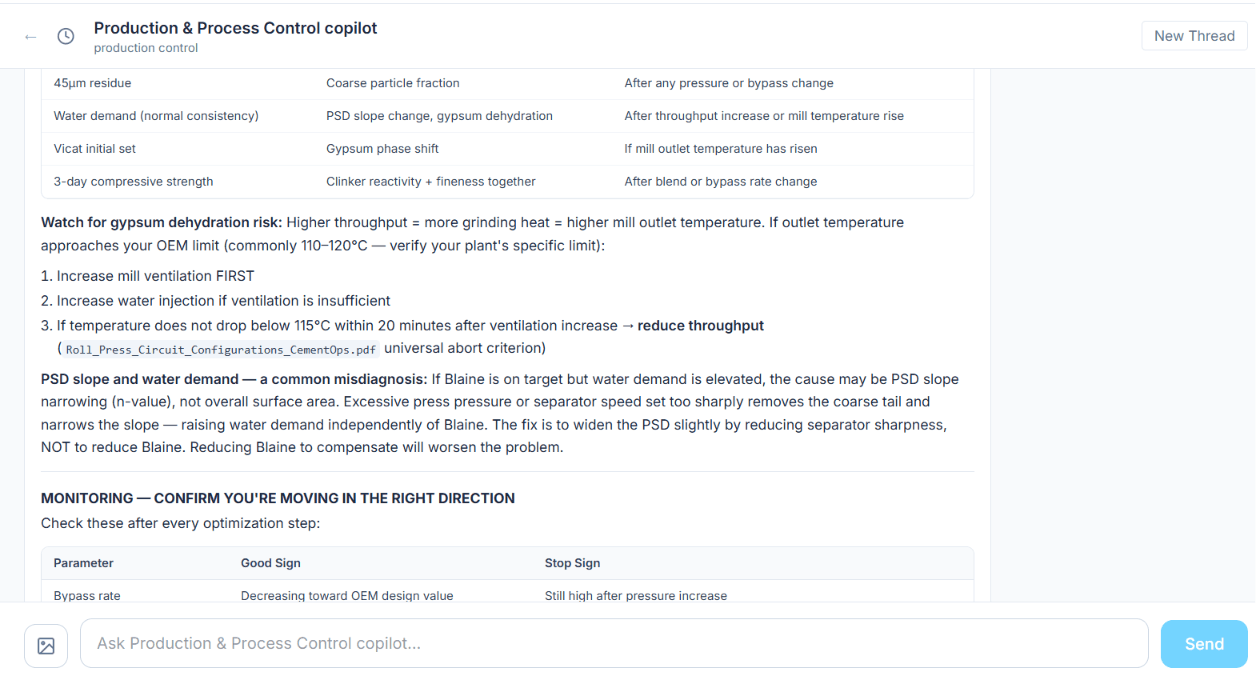Screen dimensions: 1256x682
Task: Click the Send button
Action: coord(1204,644)
